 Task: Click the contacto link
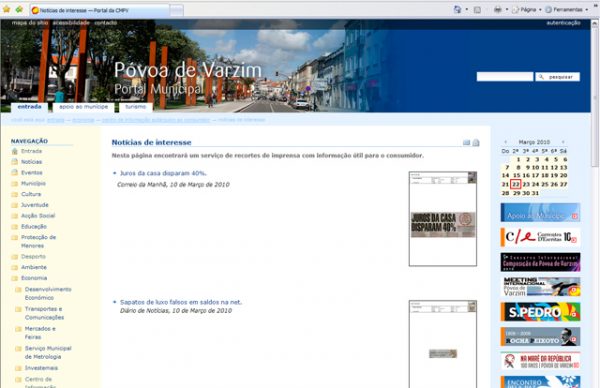tap(106, 23)
